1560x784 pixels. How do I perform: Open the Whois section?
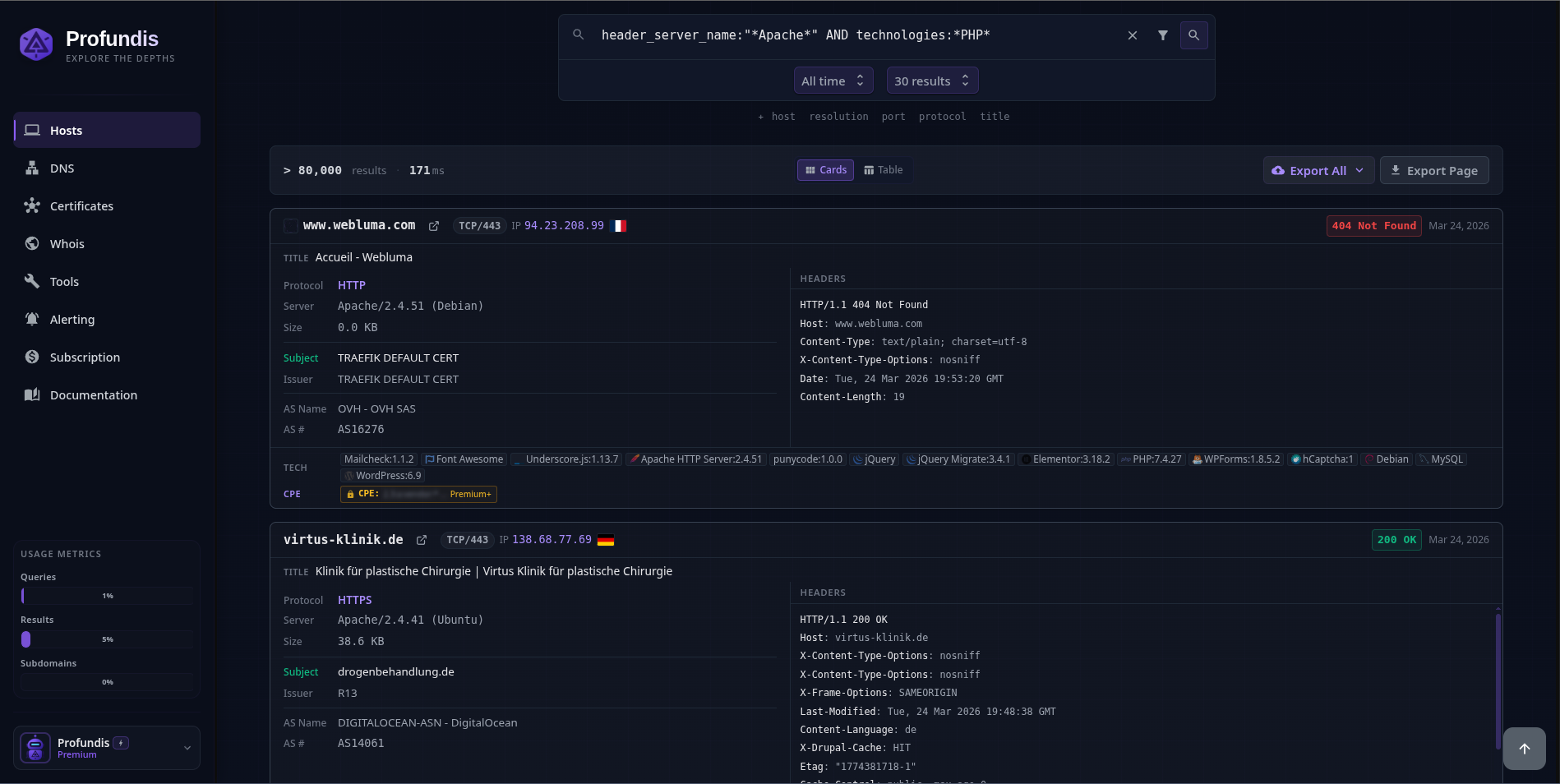(x=107, y=243)
